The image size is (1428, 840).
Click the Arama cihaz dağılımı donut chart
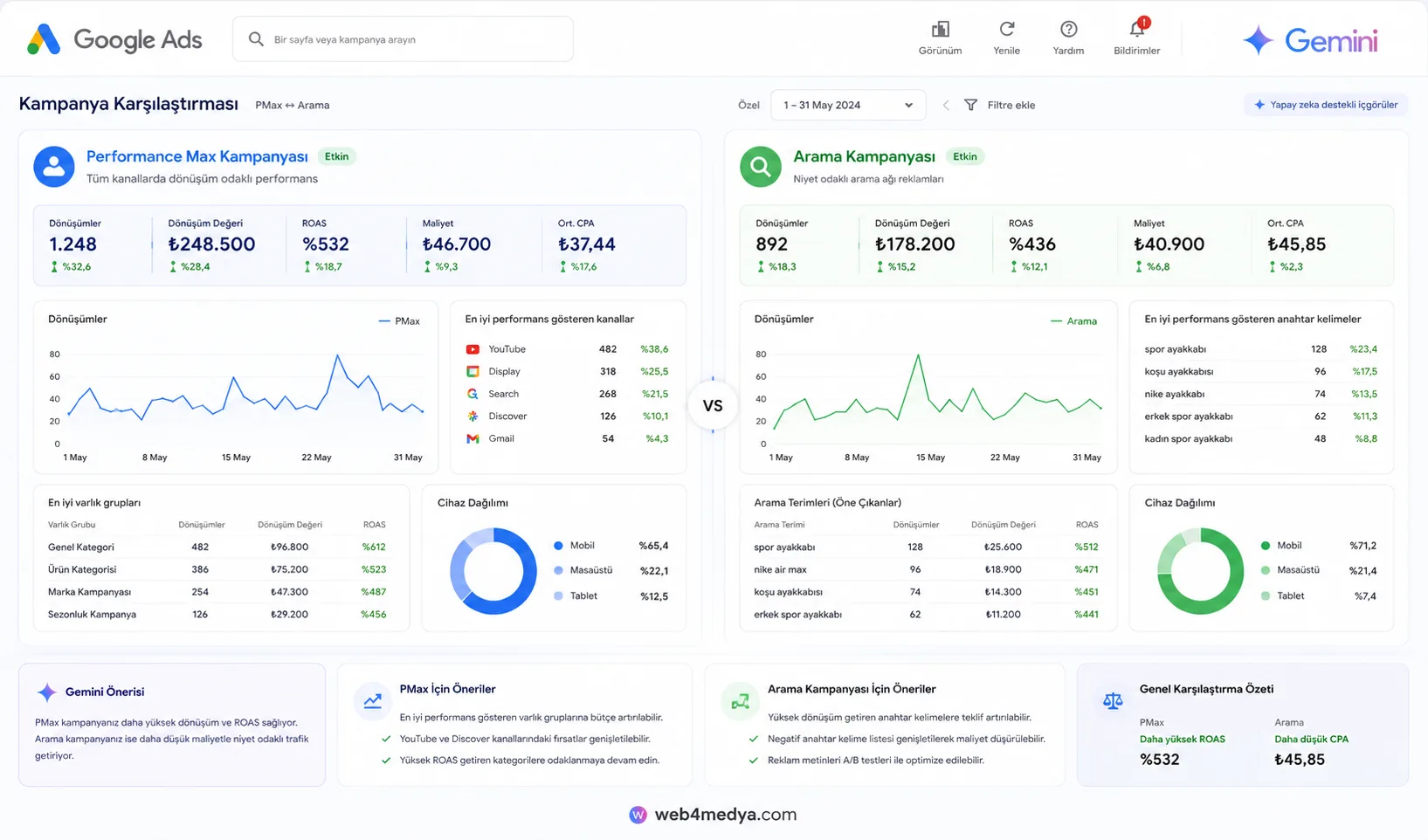tap(1200, 571)
